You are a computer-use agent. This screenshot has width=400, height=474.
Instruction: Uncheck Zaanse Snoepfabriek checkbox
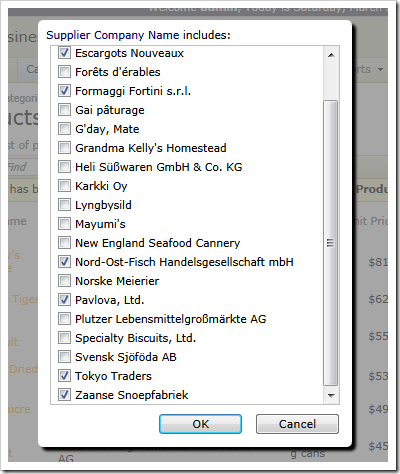point(64,395)
